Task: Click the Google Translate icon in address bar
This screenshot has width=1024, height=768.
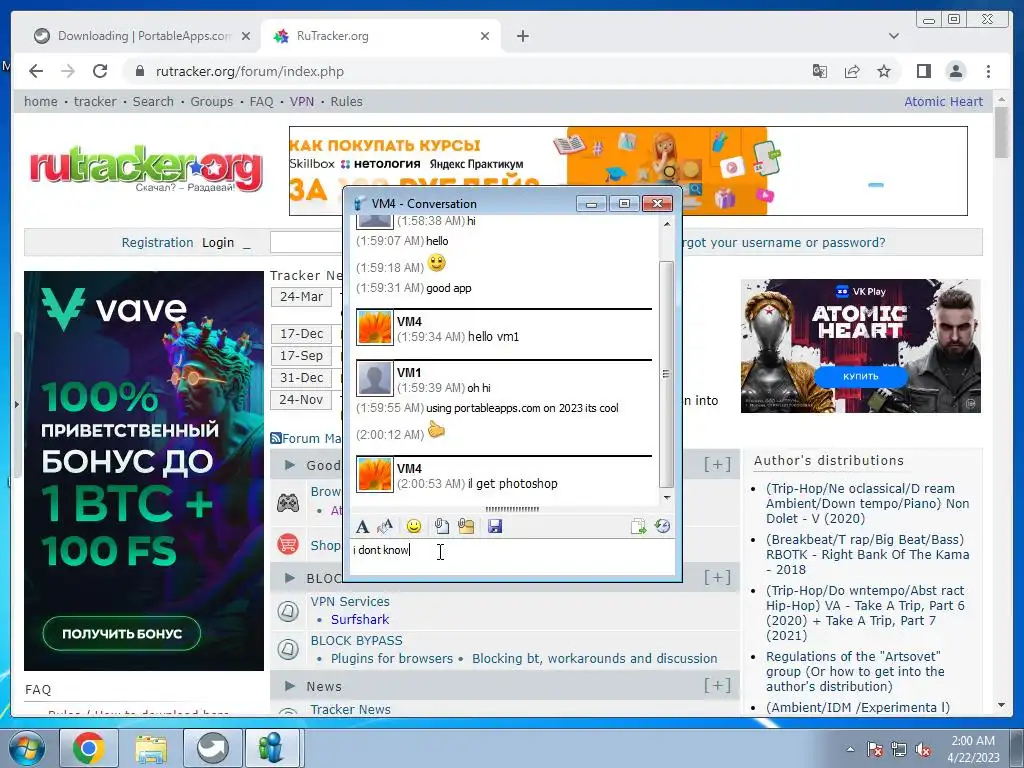Action: pos(820,71)
